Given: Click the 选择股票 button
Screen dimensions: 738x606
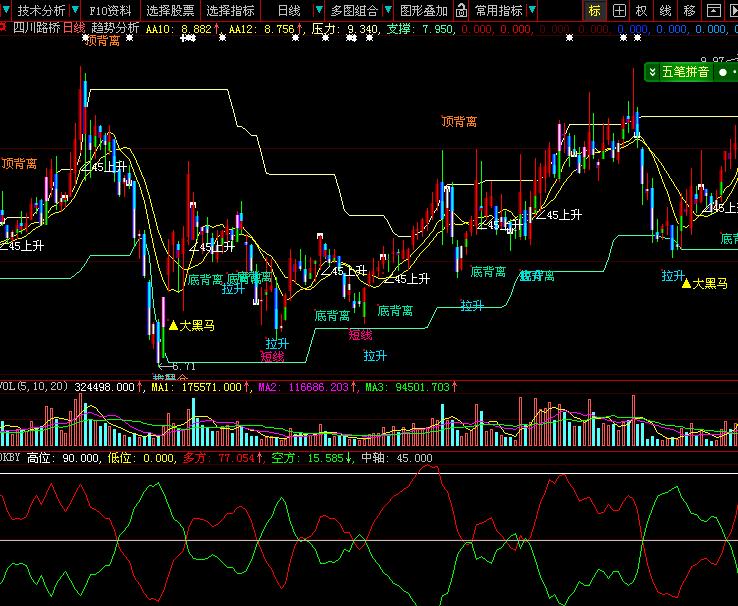Looking at the screenshot, I should (x=170, y=11).
